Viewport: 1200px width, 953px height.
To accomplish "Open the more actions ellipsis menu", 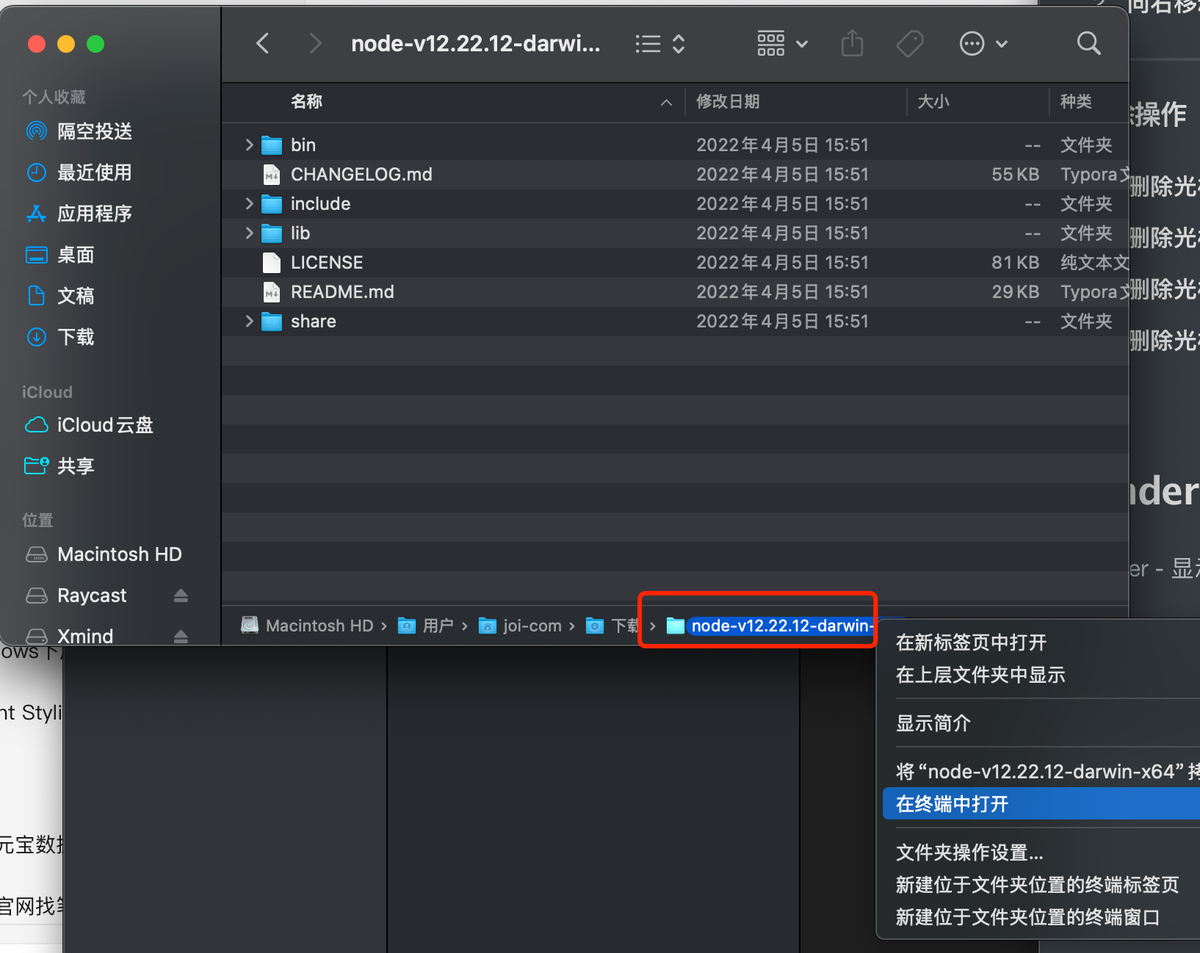I will tap(983, 44).
